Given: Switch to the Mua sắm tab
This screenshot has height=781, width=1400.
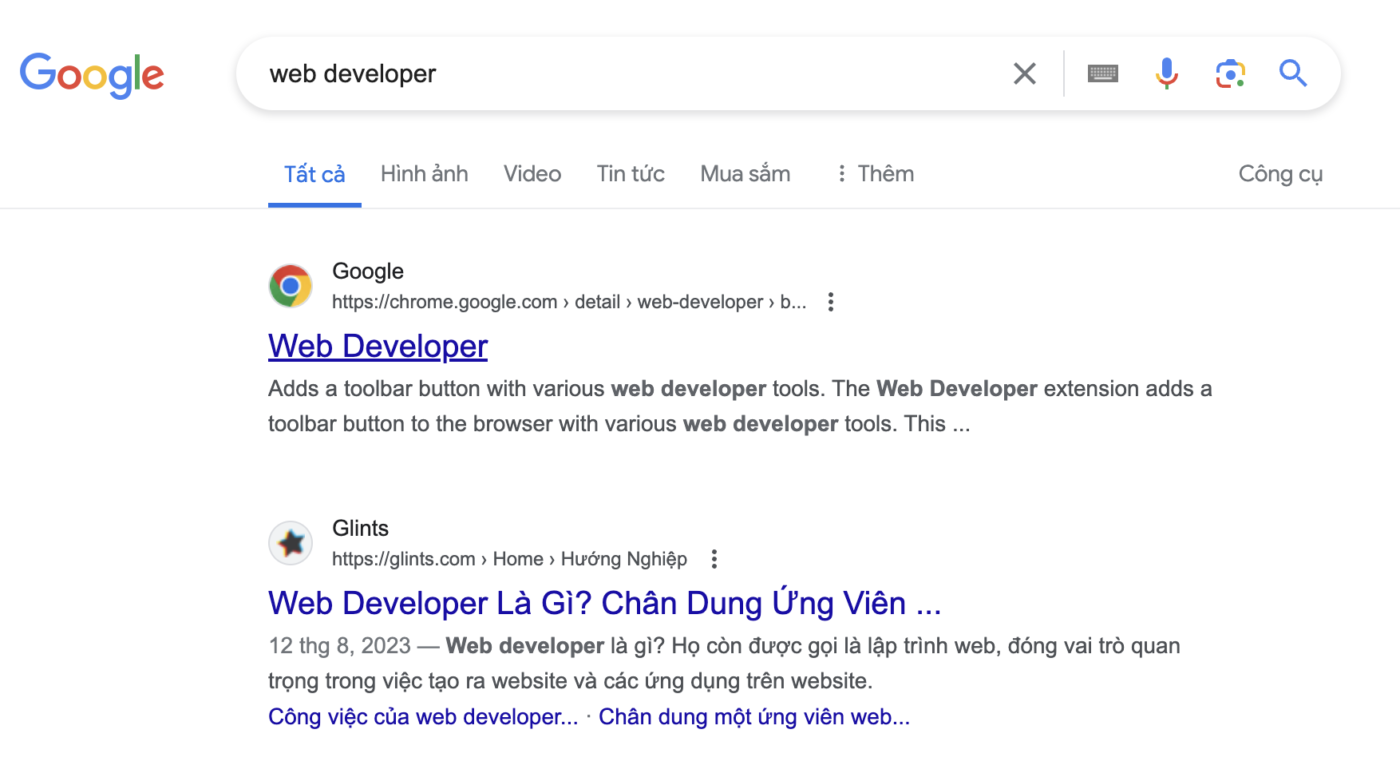Looking at the screenshot, I should point(745,174).
